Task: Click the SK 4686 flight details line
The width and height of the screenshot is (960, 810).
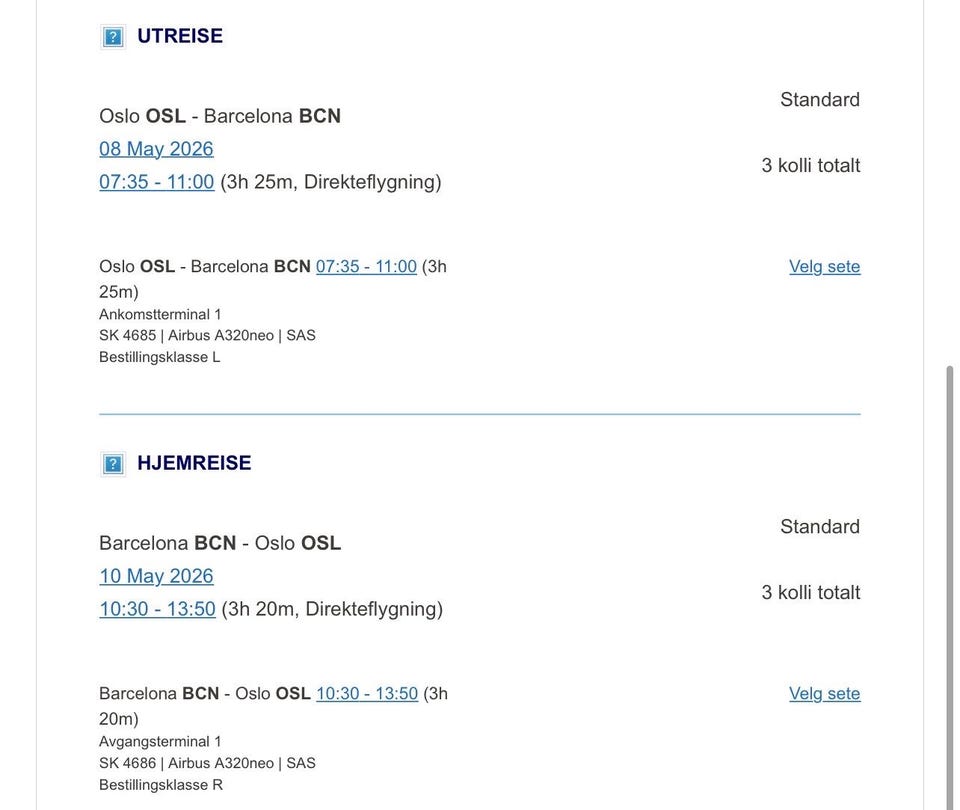Action: 207,763
